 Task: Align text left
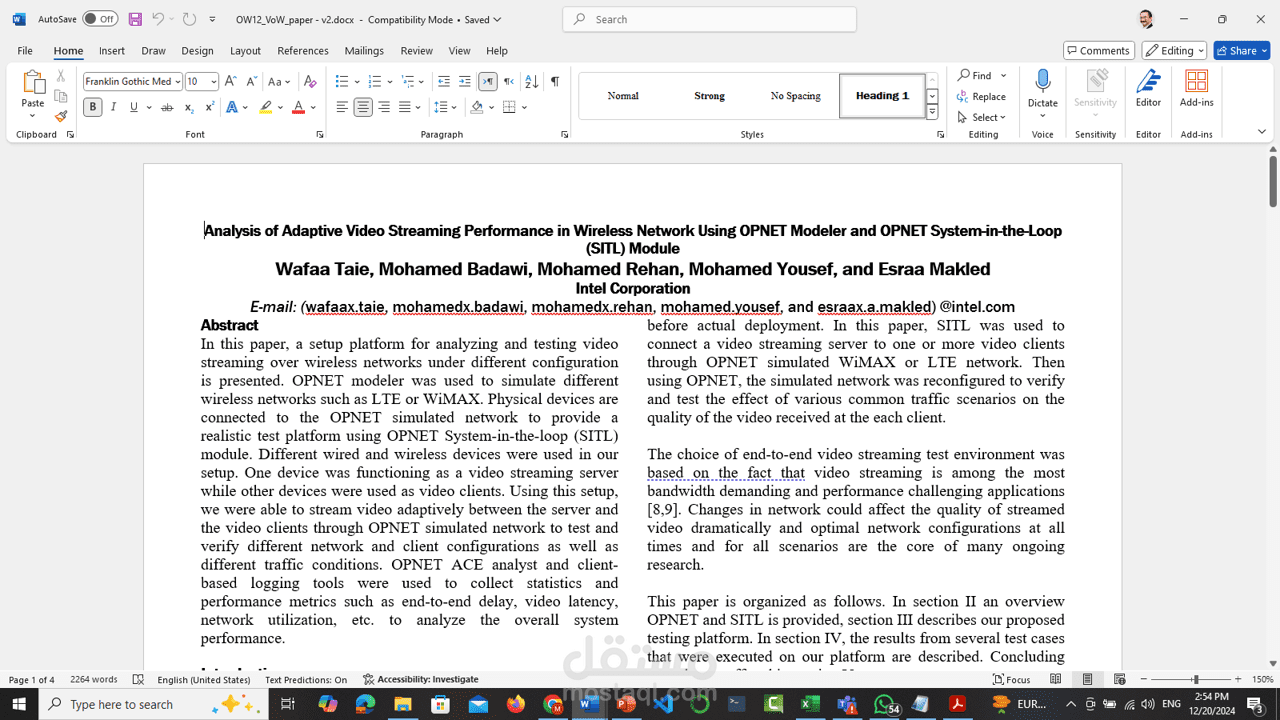pyautogui.click(x=342, y=107)
